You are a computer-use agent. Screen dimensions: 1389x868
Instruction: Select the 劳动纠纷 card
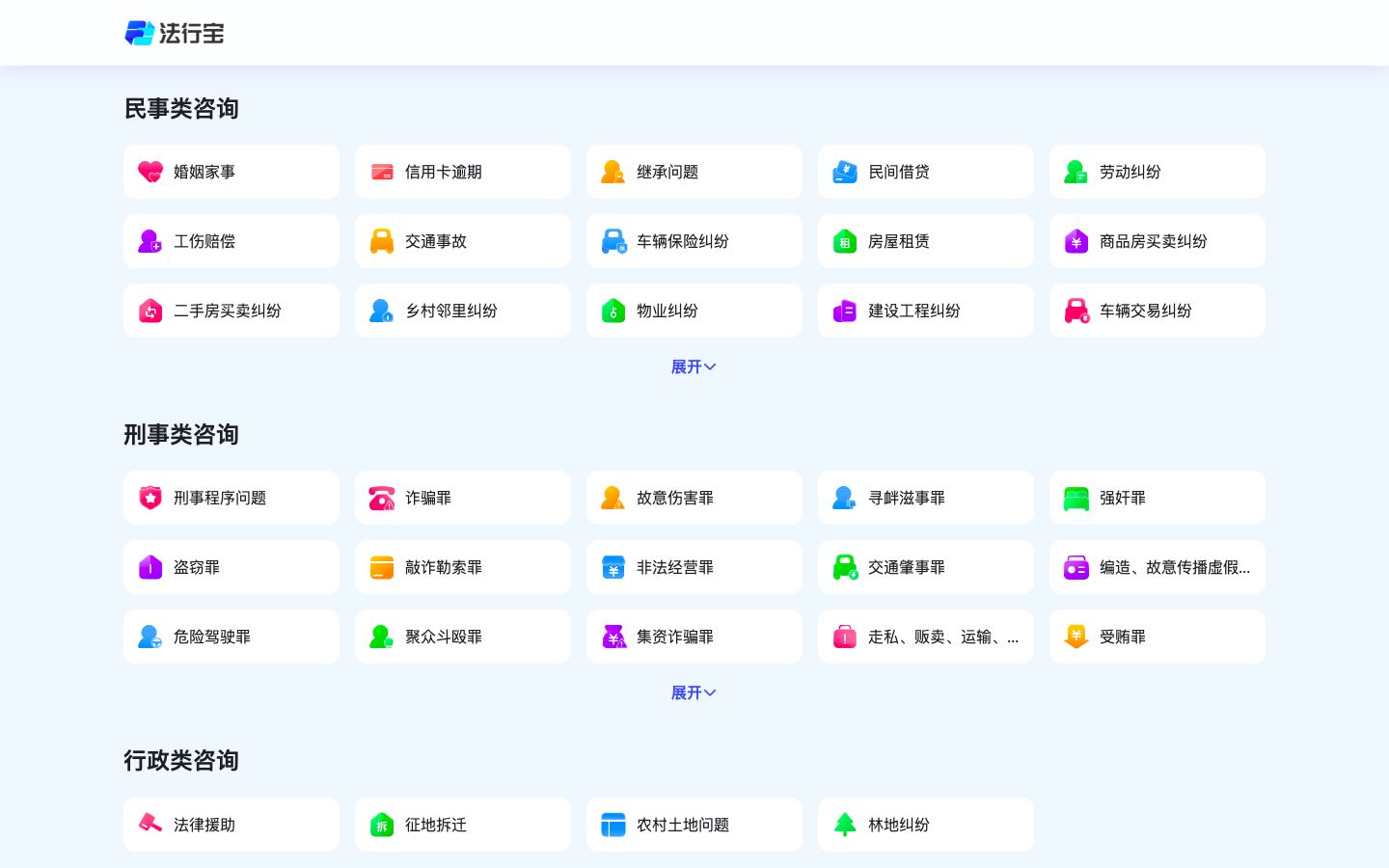click(x=1157, y=171)
